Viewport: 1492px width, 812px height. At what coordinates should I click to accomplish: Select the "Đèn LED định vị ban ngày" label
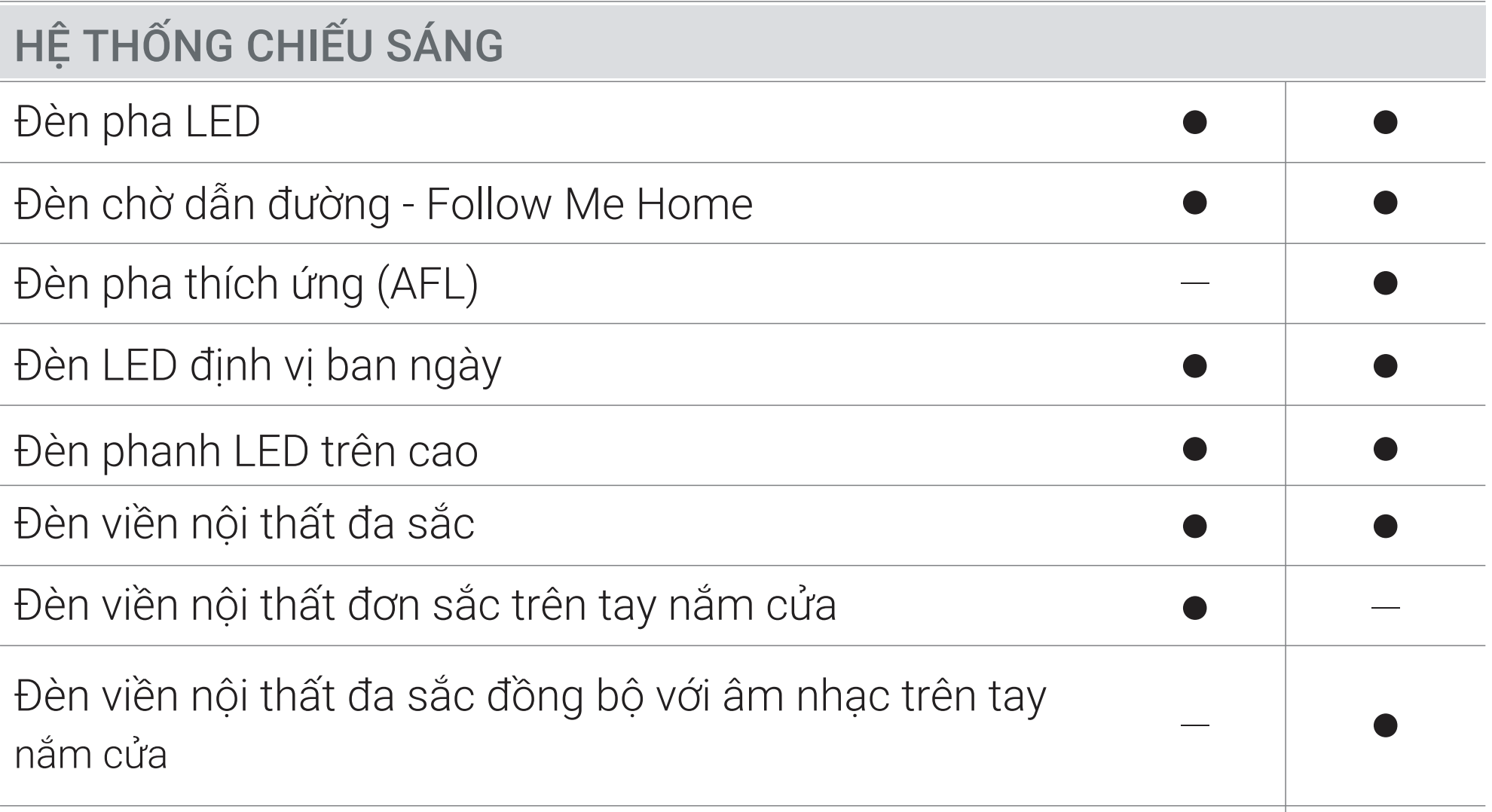pyautogui.click(x=258, y=366)
